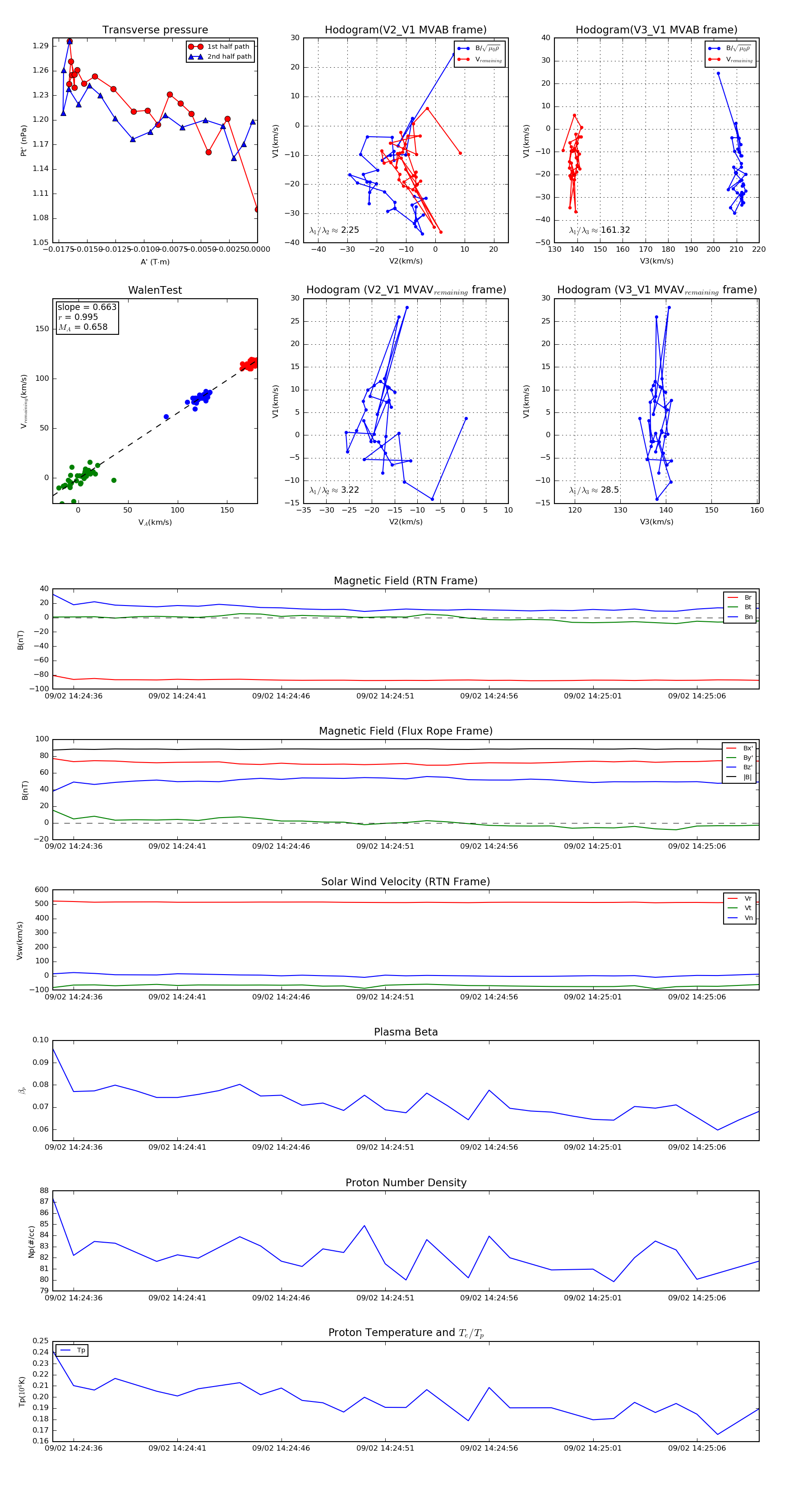
Task: Click the 'Plasma Beta' plot title
Action: (406, 1032)
